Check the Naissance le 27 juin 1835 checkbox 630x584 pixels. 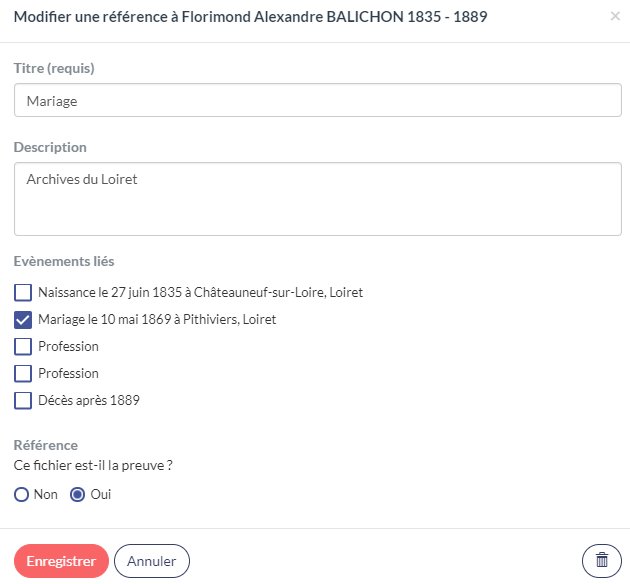coord(23,293)
